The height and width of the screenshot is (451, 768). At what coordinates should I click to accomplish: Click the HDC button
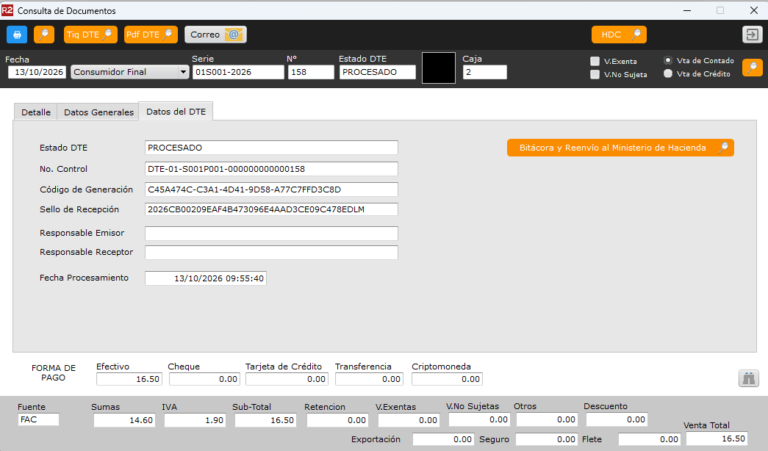(x=619, y=35)
